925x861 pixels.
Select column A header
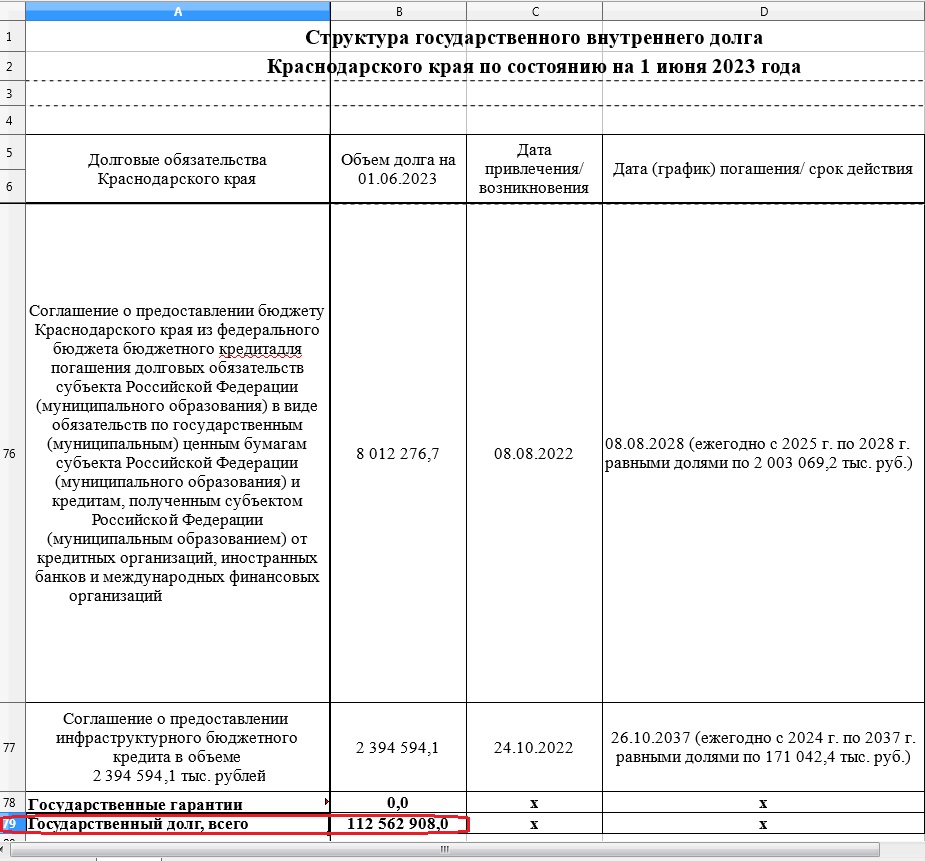click(x=178, y=11)
